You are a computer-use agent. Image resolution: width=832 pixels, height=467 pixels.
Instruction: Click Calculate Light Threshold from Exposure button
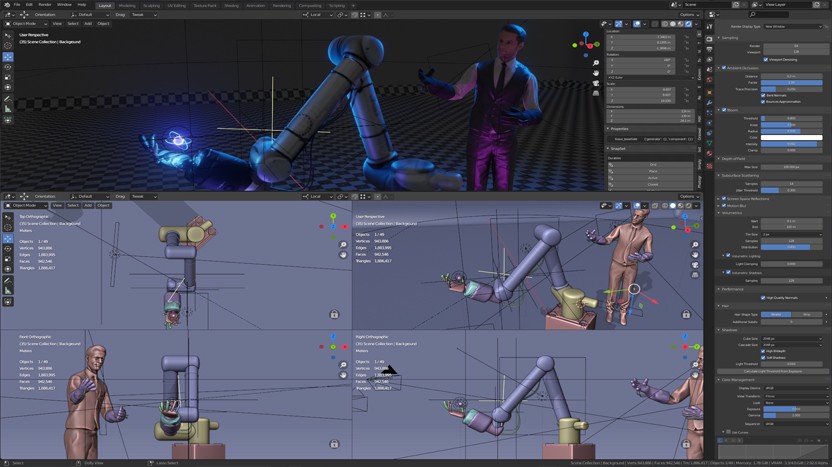click(775, 372)
